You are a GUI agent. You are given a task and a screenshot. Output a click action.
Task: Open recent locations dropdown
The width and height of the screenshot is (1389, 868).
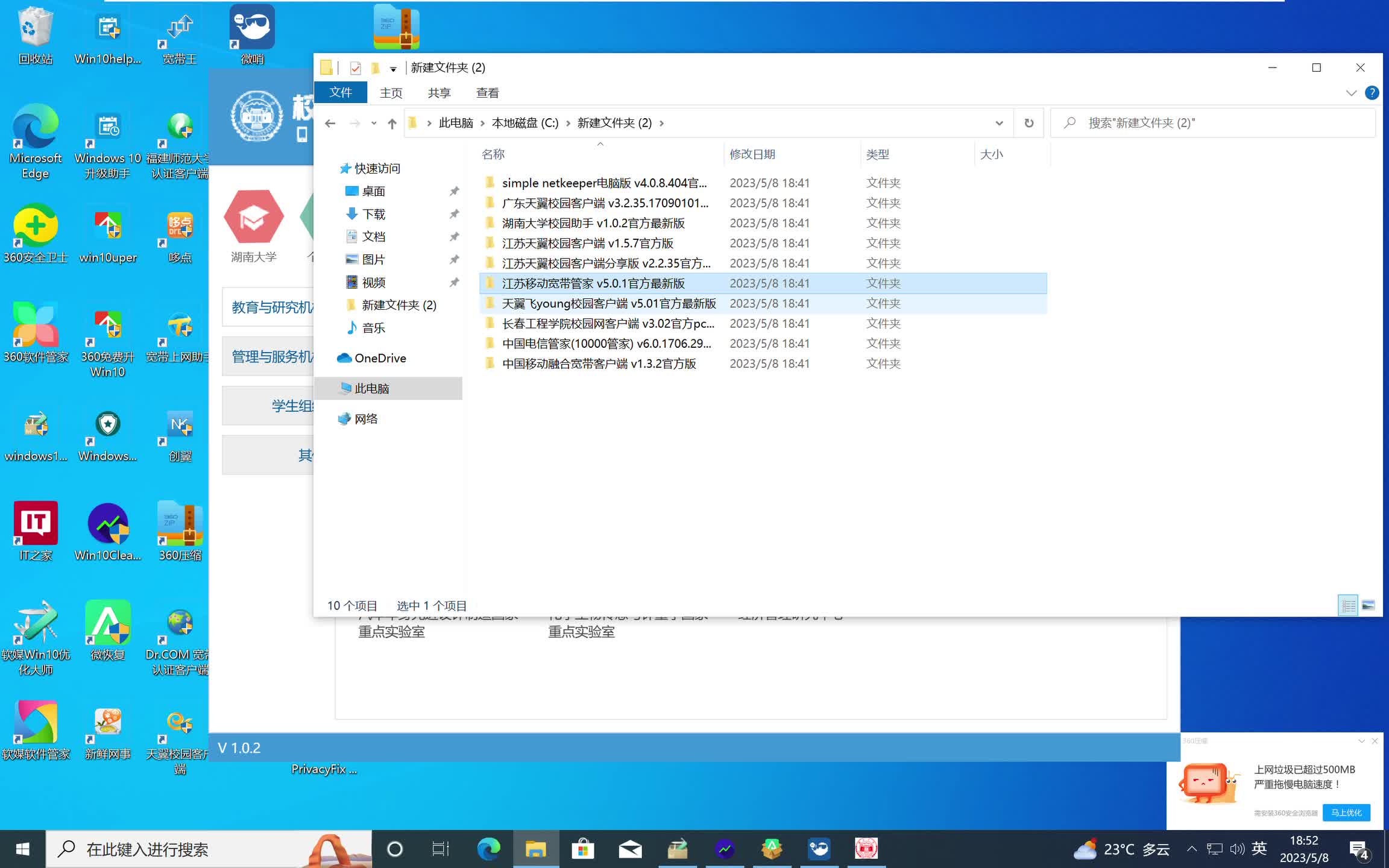coord(374,123)
